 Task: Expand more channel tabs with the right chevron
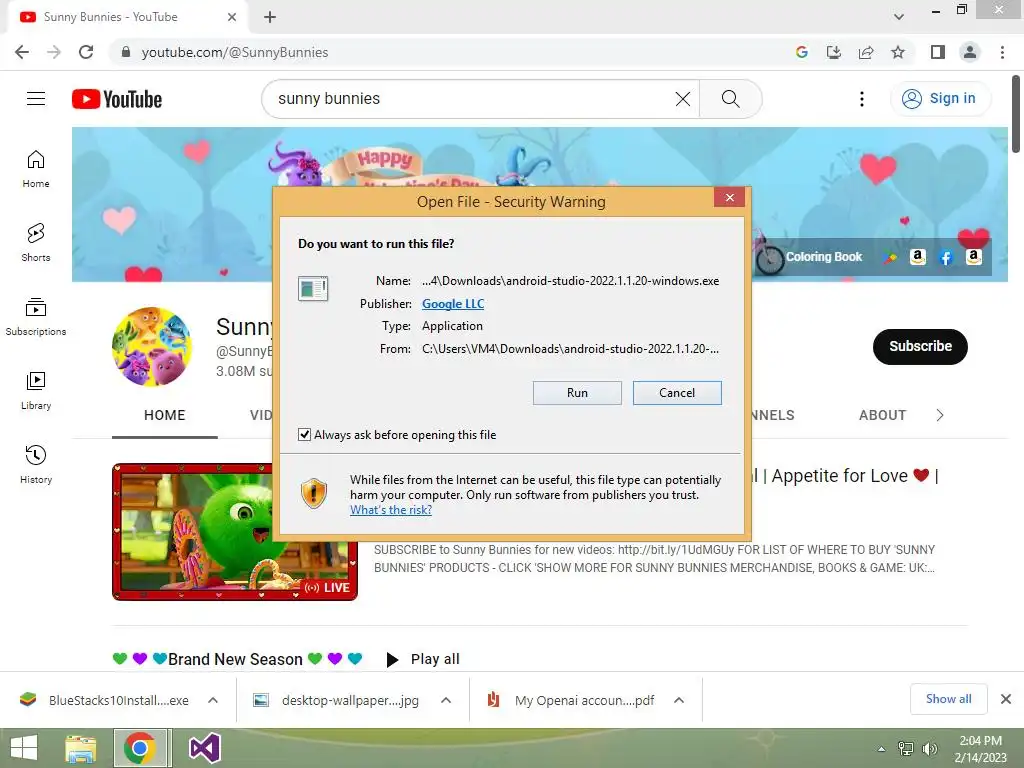(x=939, y=415)
